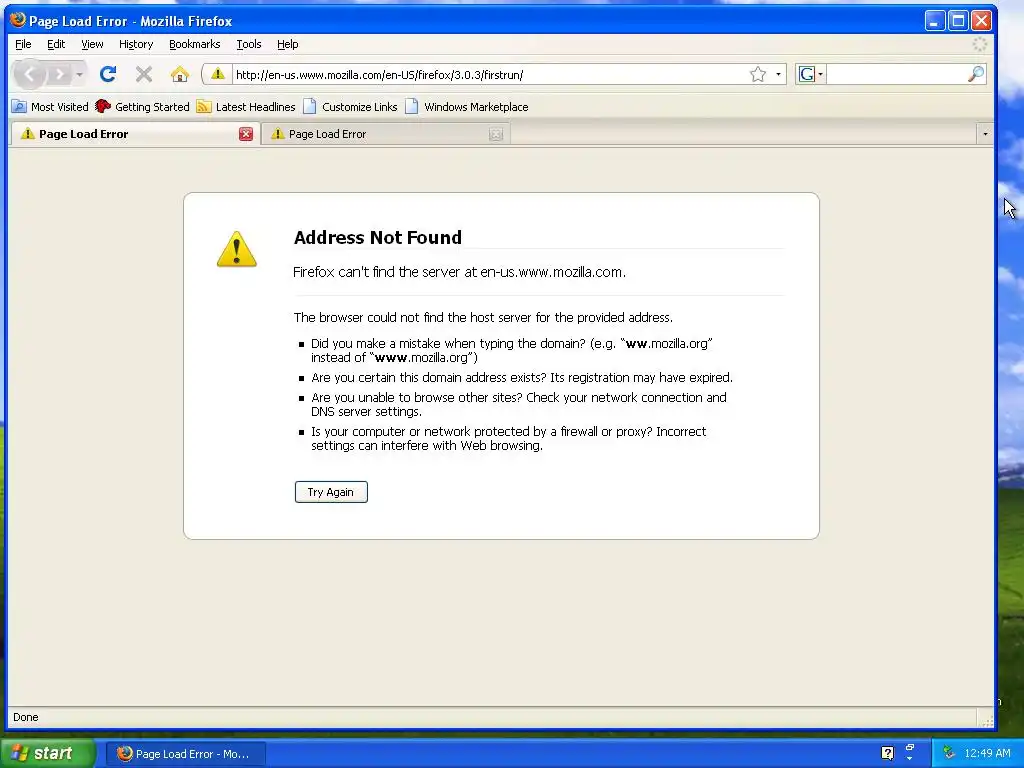This screenshot has width=1024, height=768.
Task: Click the Done status bar text
Action: point(25,716)
